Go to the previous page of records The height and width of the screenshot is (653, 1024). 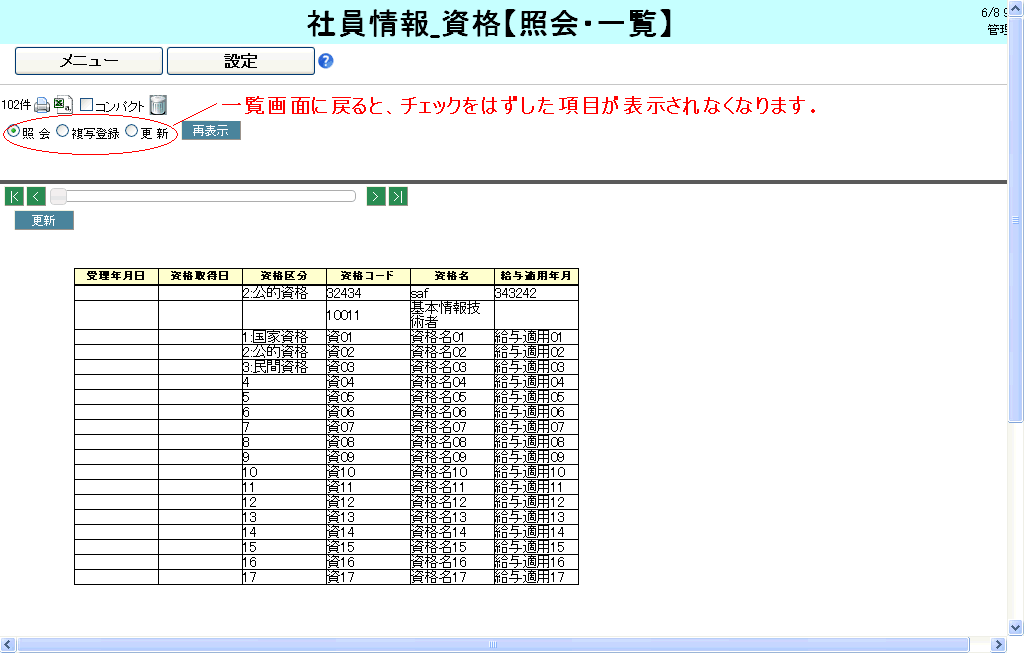tap(36, 196)
